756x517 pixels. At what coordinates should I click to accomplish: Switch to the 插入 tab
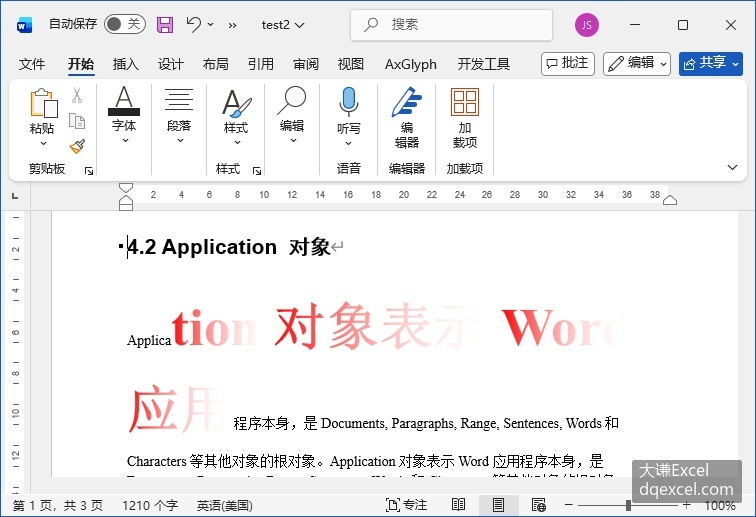pos(125,64)
